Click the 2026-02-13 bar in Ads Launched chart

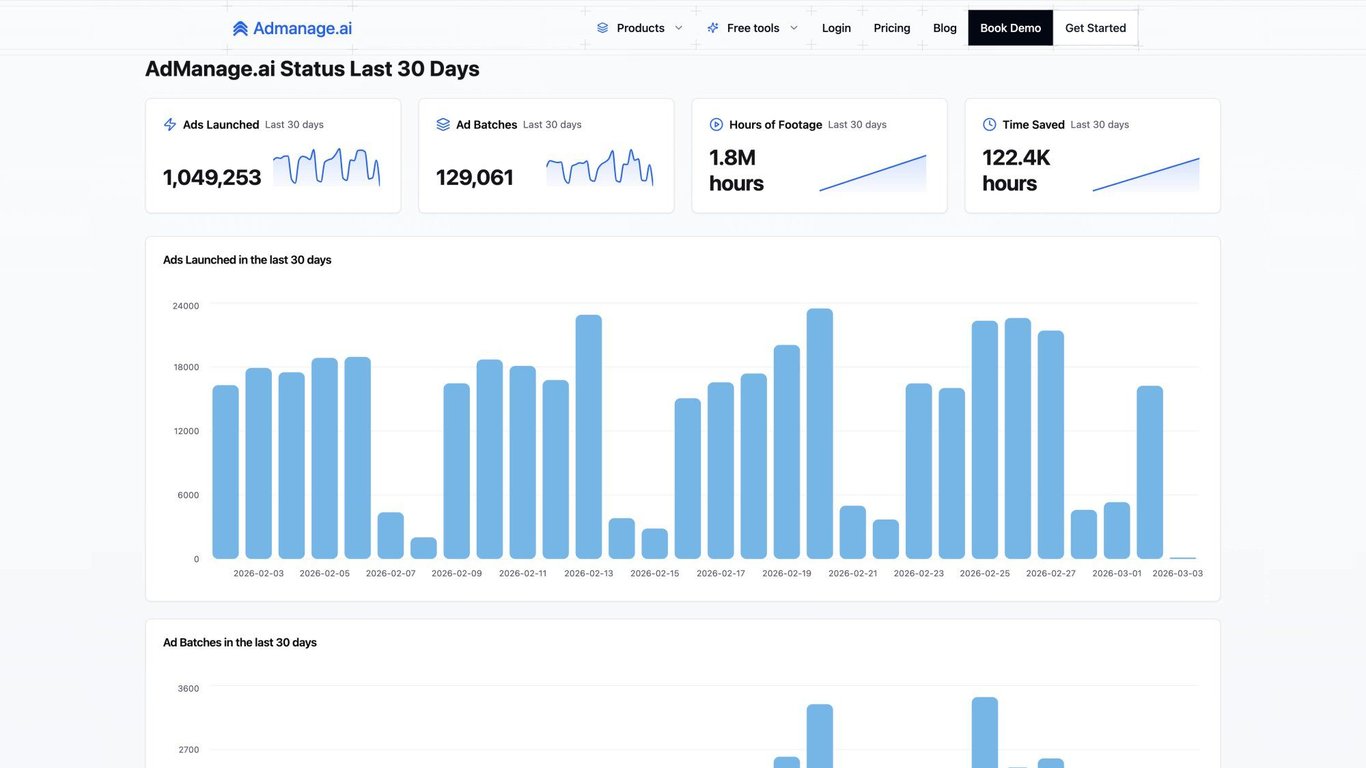coord(589,437)
